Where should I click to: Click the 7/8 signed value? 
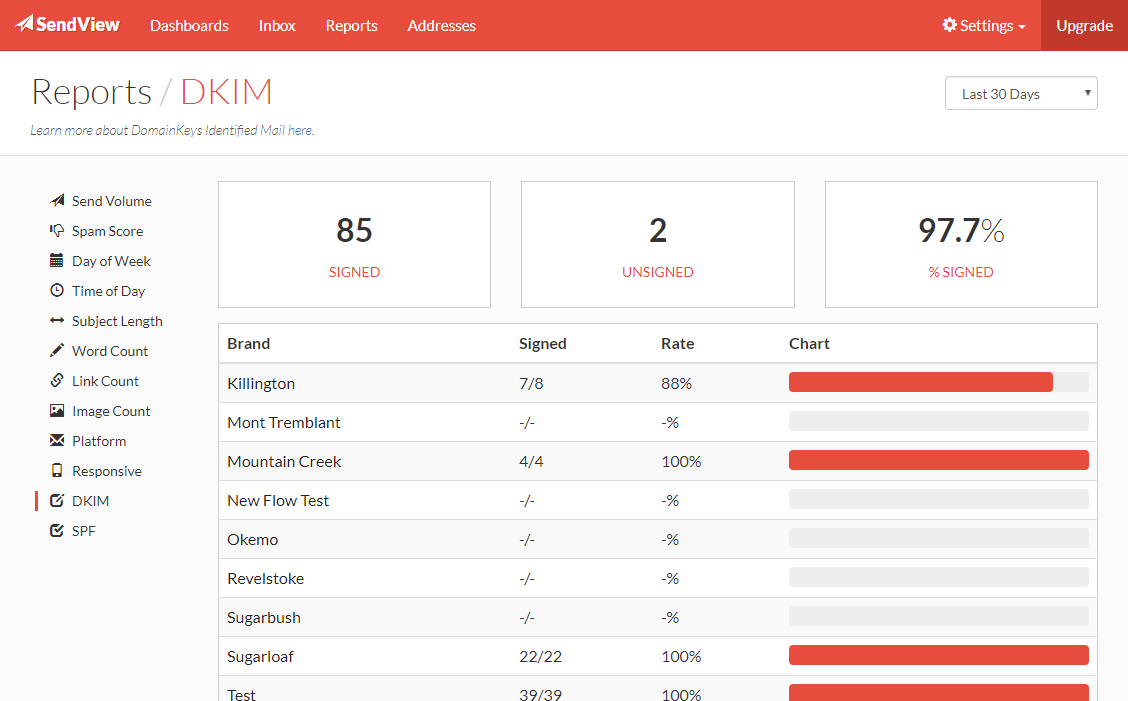(531, 384)
